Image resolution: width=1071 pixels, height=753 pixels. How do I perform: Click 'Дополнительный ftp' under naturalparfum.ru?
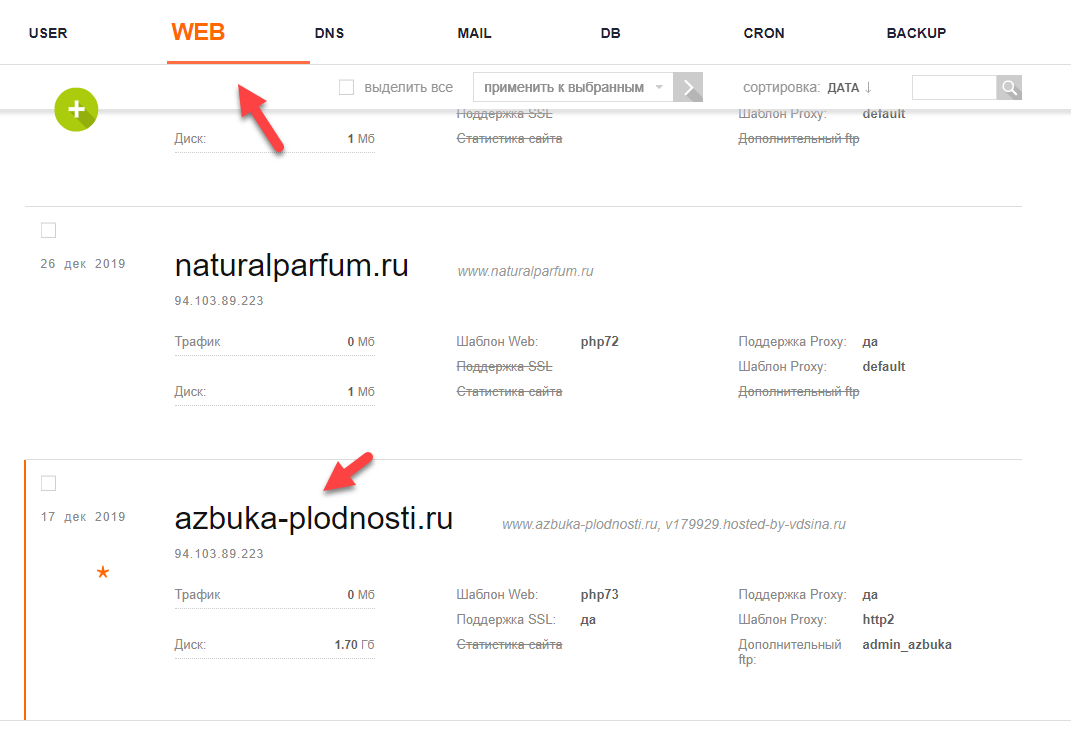click(798, 392)
